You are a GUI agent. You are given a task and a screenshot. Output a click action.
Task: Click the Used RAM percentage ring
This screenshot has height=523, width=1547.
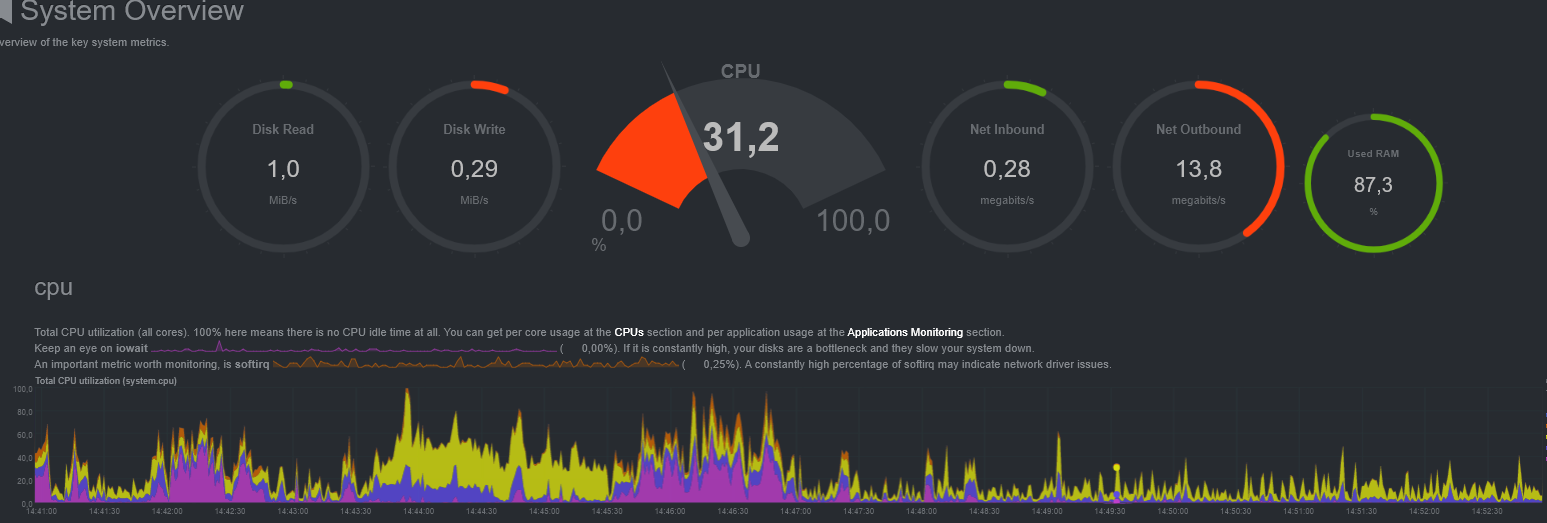pos(1373,184)
